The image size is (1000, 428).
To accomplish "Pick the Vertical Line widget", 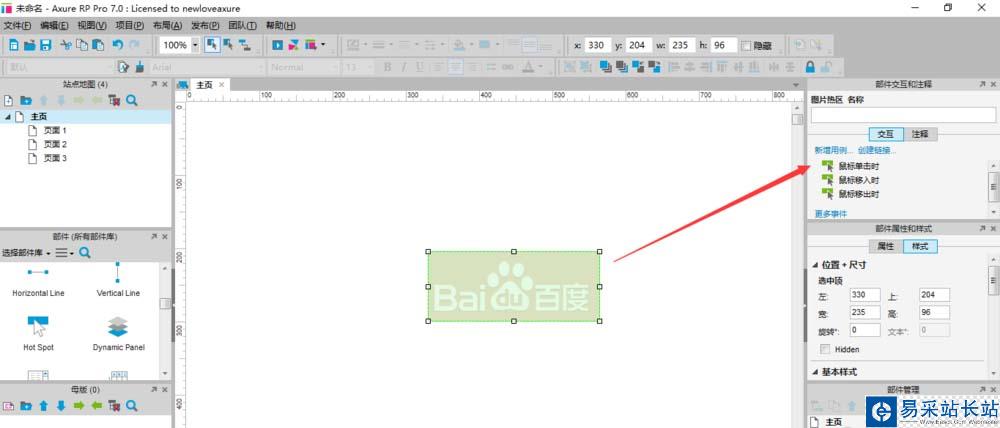I will [x=118, y=281].
